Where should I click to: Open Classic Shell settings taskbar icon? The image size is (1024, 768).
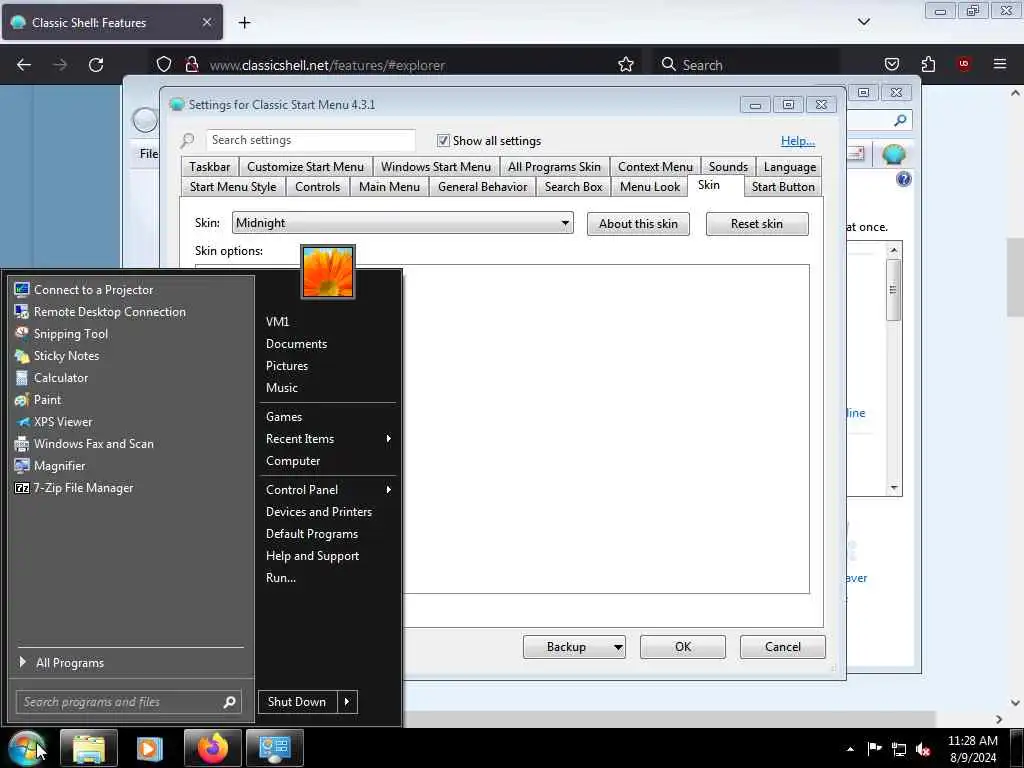[x=274, y=748]
